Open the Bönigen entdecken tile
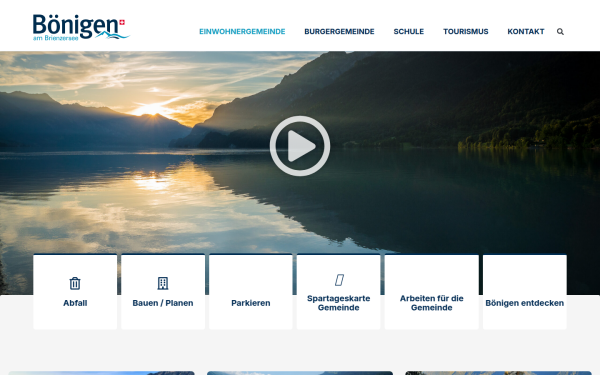Screen dimensions: 600x375 pyautogui.click(x=525, y=292)
